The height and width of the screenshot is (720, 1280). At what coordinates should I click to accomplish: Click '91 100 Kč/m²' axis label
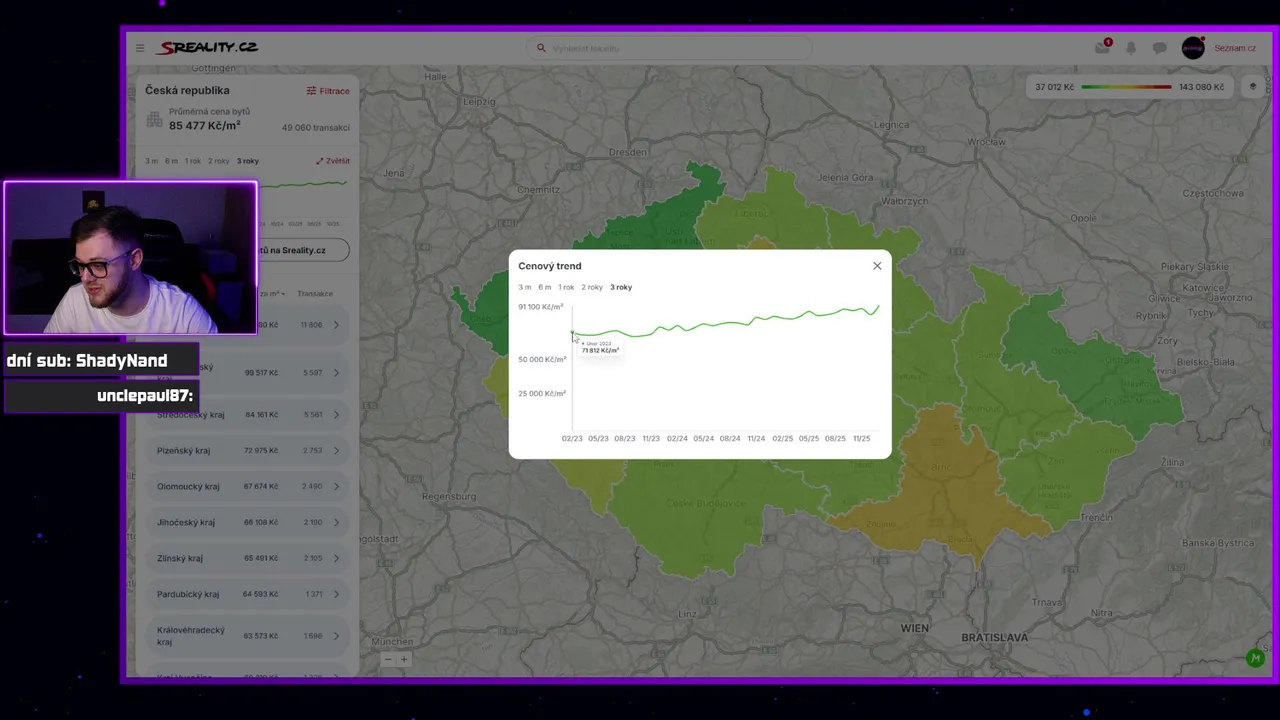(x=540, y=307)
